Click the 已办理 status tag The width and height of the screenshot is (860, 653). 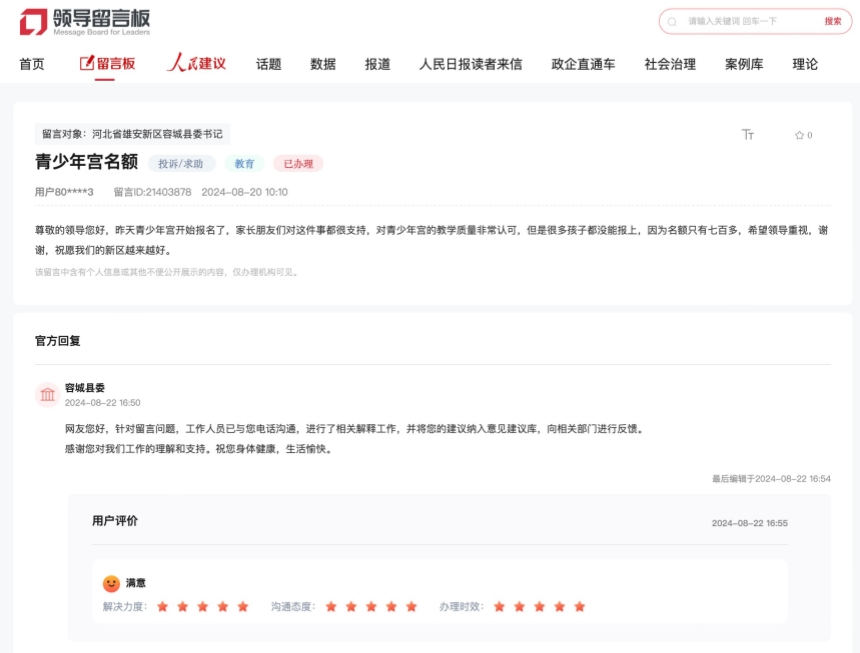pyautogui.click(x=297, y=164)
